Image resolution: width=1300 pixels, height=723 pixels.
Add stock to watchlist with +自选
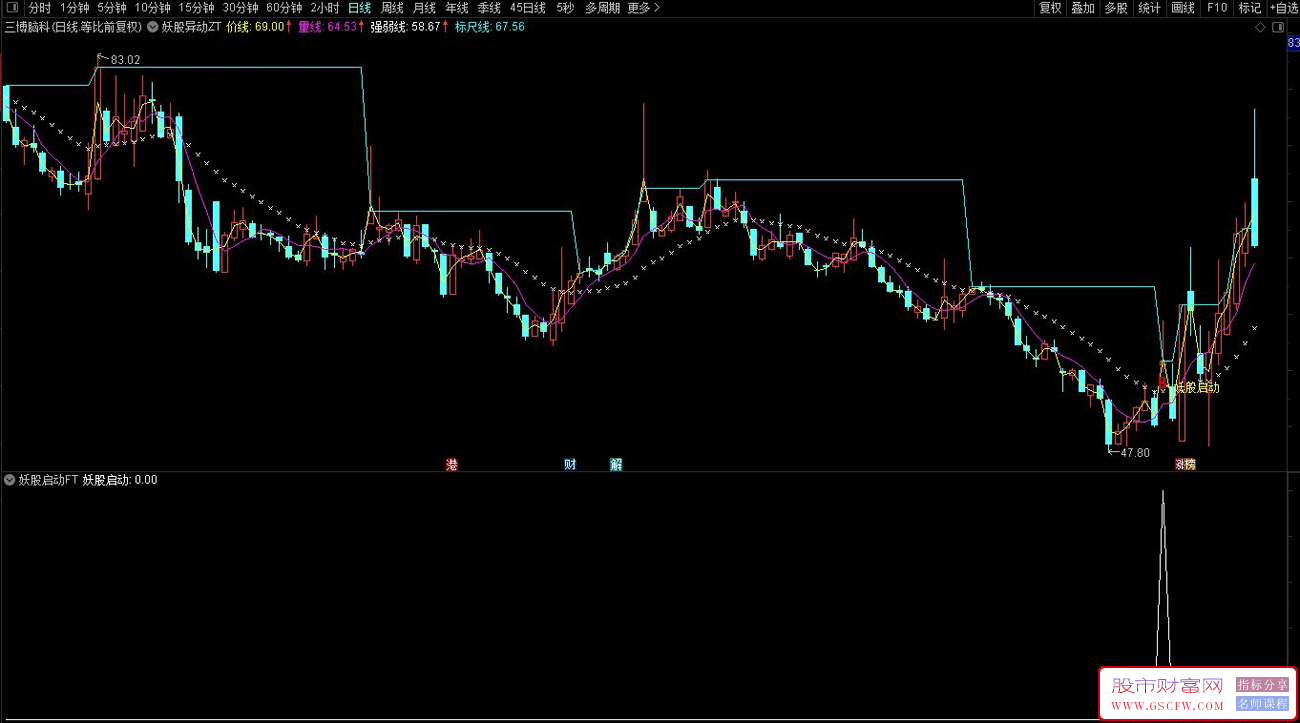[1283, 8]
